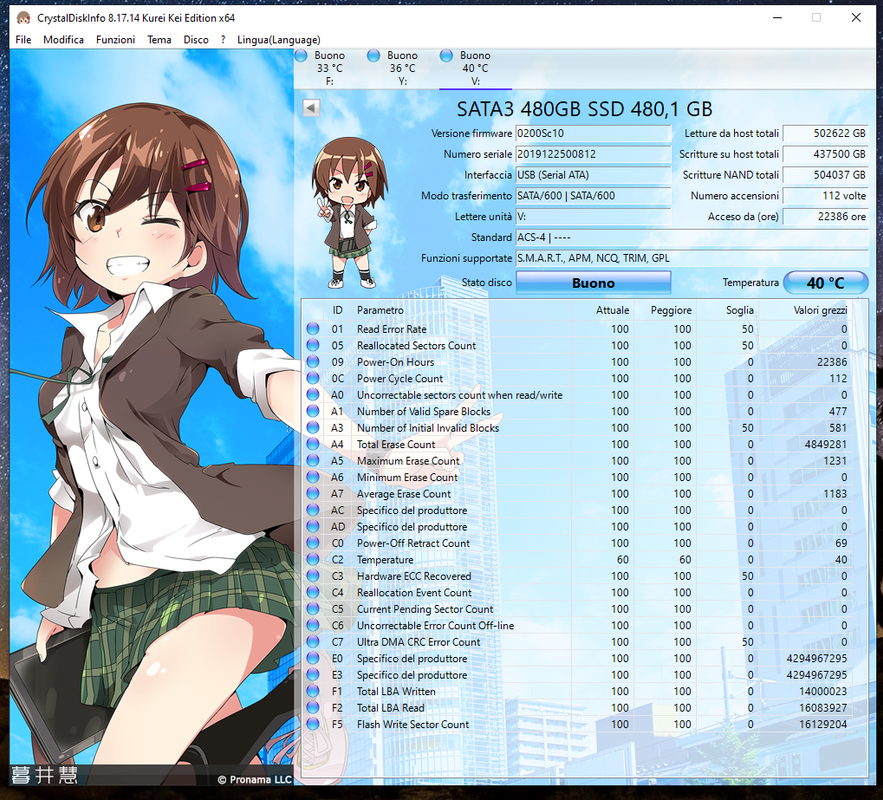This screenshot has height=800, width=883.
Task: Click the Buono disk status button
Action: pos(593,283)
